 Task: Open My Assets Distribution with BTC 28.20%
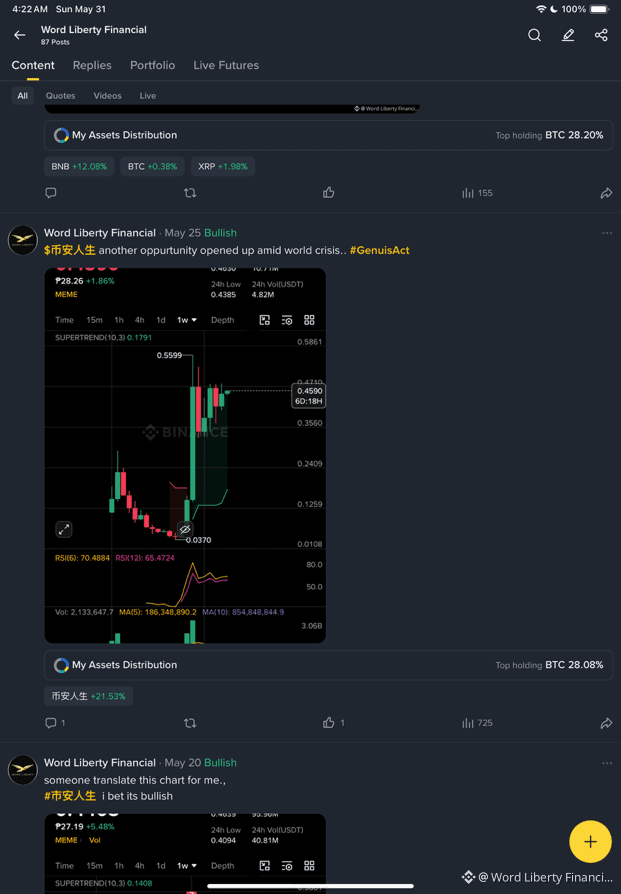(x=328, y=135)
